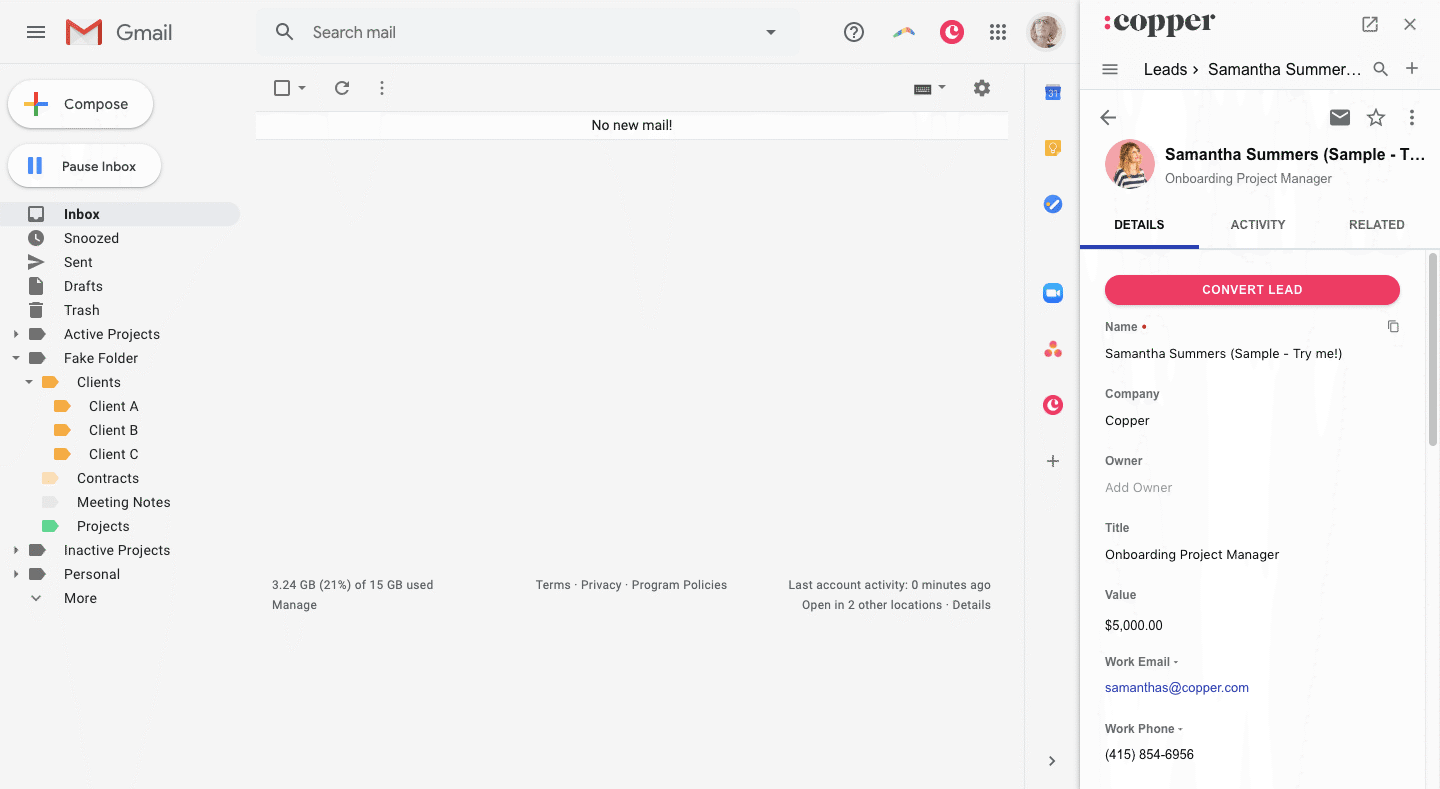Open Google Keep side panel icon

coord(1052,148)
